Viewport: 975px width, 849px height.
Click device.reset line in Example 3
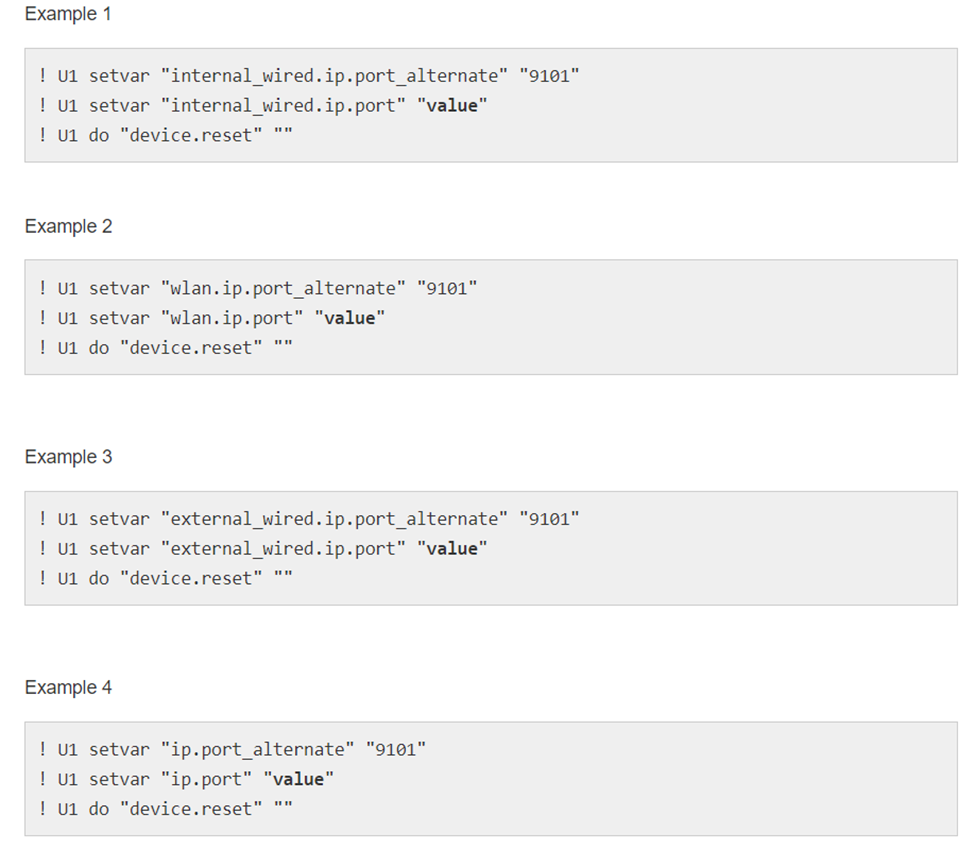pyautogui.click(x=165, y=578)
